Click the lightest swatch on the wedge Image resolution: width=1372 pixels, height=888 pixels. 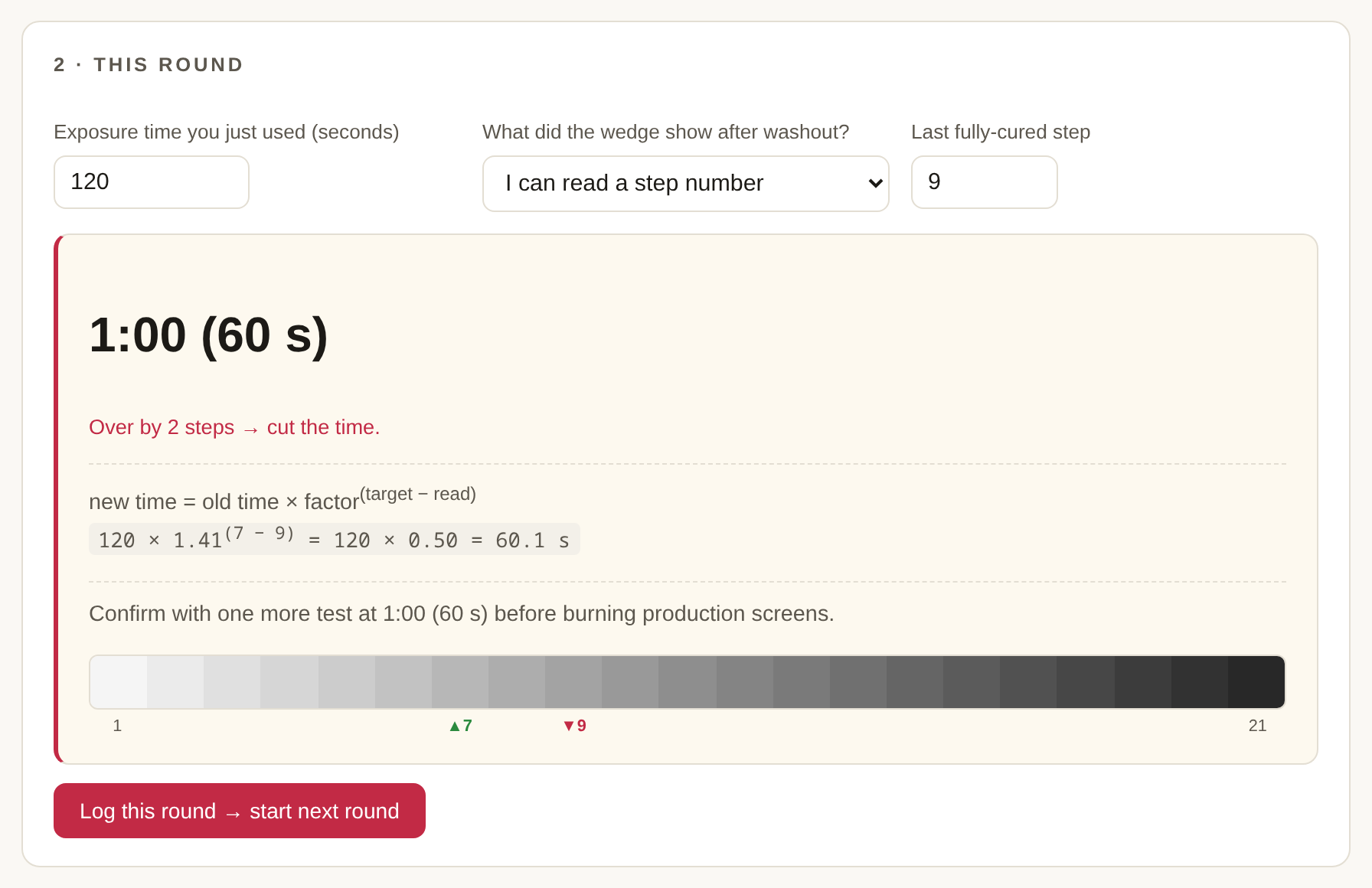(x=119, y=682)
